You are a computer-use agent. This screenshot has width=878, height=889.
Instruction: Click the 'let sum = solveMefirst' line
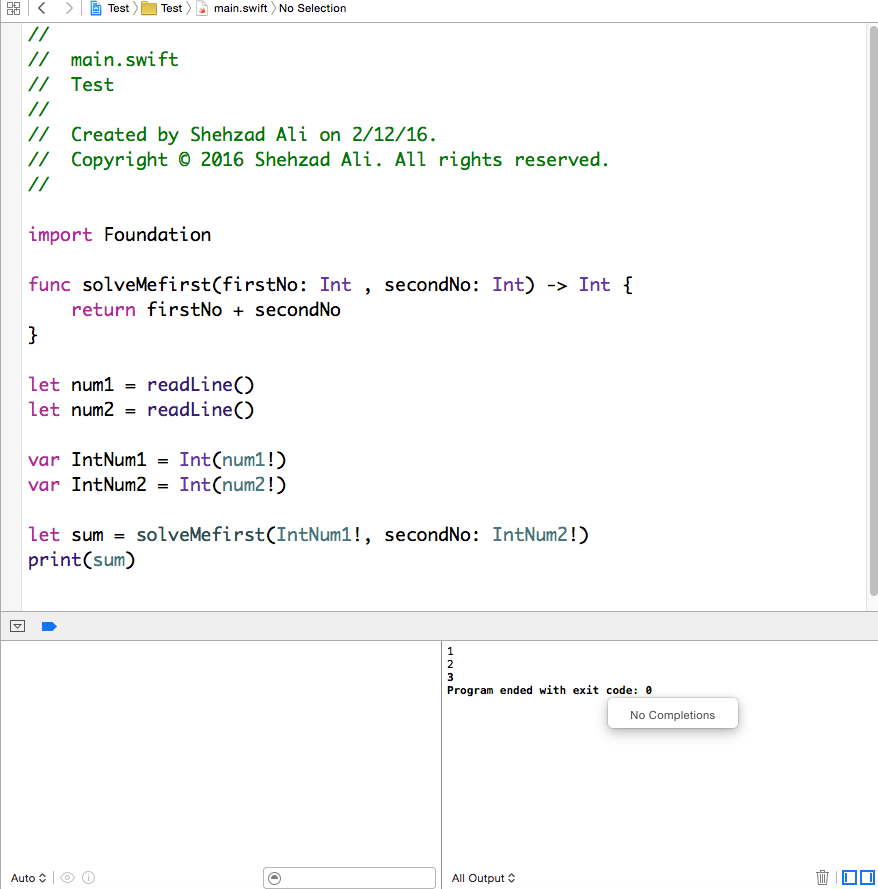pos(308,534)
